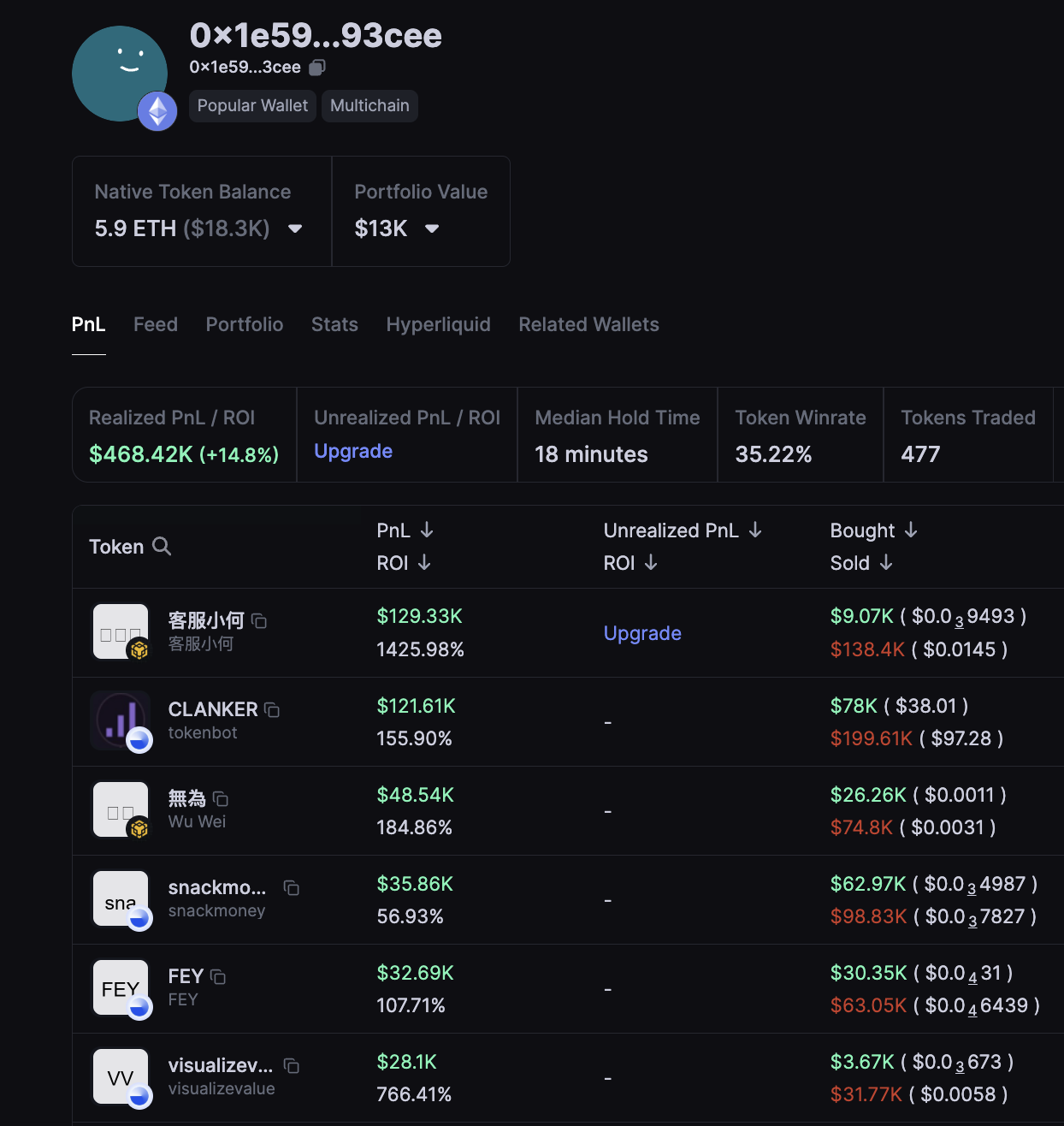Screen dimensions: 1064x1126
Task: Switch to the Portfolio tab
Action: tap(244, 324)
